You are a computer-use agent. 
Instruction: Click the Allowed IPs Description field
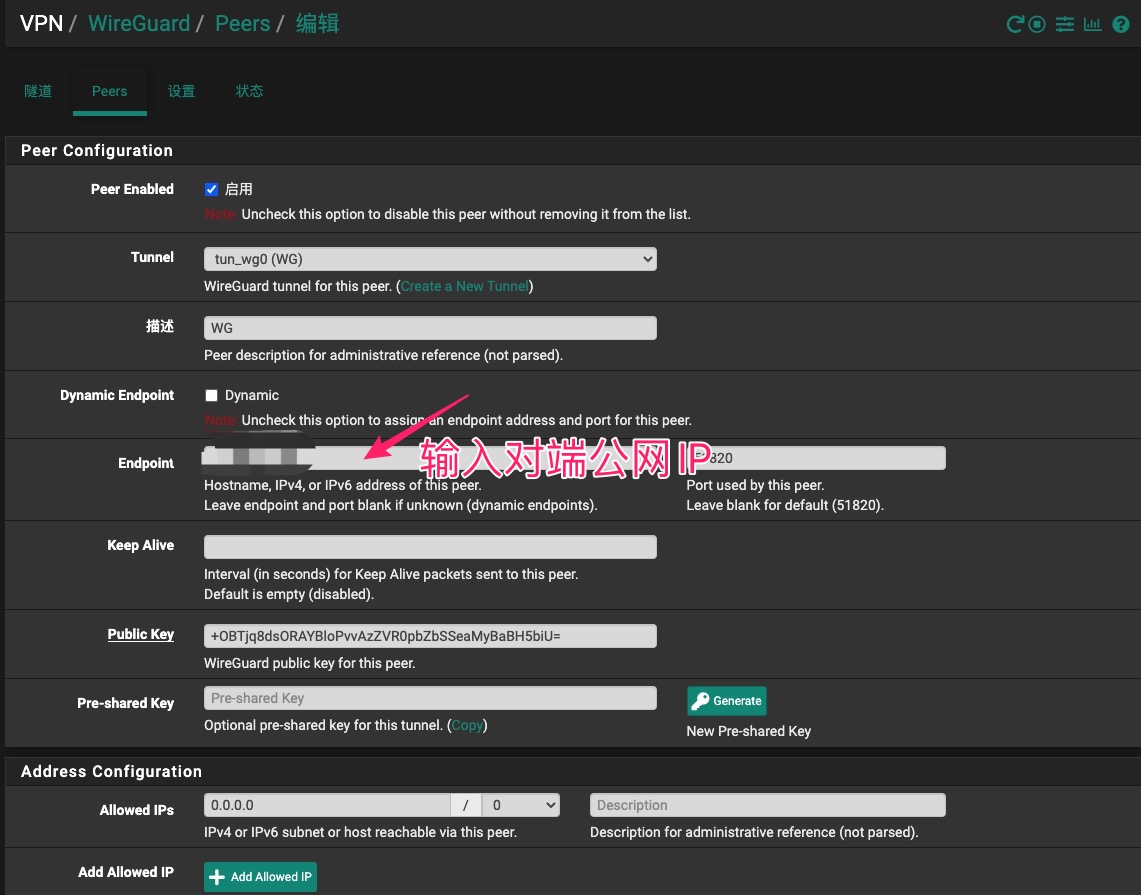(x=767, y=805)
